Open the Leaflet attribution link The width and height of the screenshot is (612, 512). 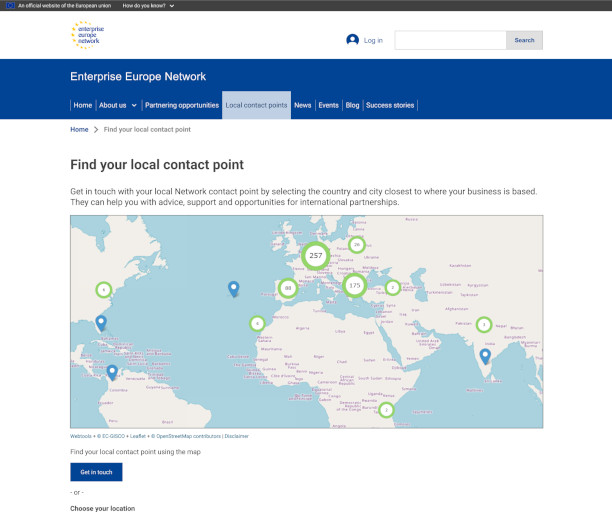[138, 436]
